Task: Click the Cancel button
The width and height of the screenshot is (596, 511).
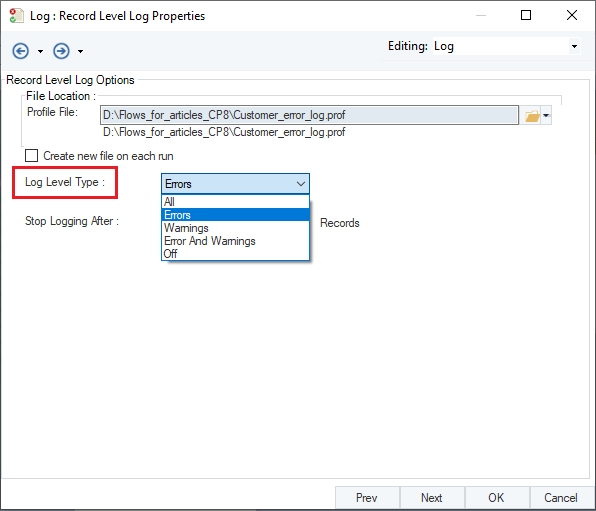Action: (561, 498)
